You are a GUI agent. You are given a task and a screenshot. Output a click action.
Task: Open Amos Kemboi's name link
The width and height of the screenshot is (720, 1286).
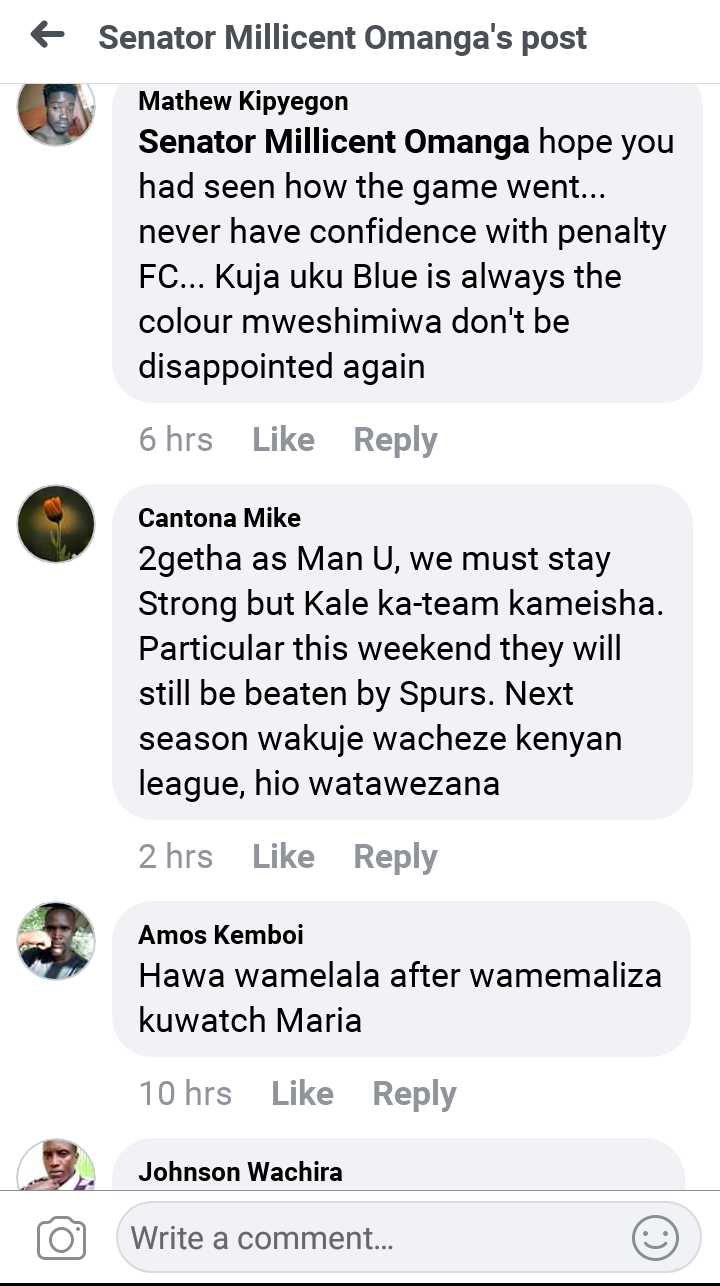click(221, 935)
